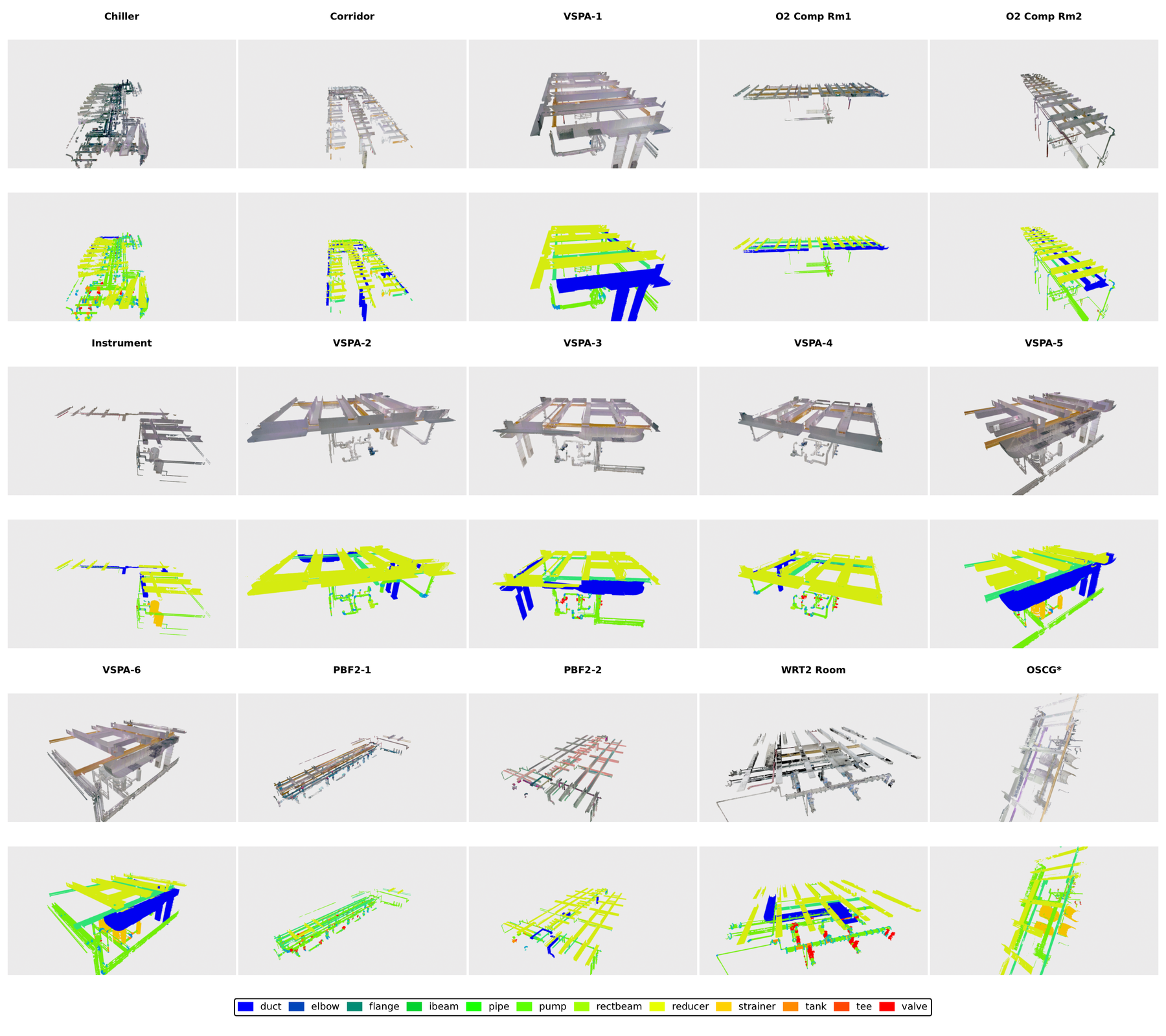Select the 'O2 Comp Rm2' title
The height and width of the screenshot is (1036, 1166).
click(1044, 17)
